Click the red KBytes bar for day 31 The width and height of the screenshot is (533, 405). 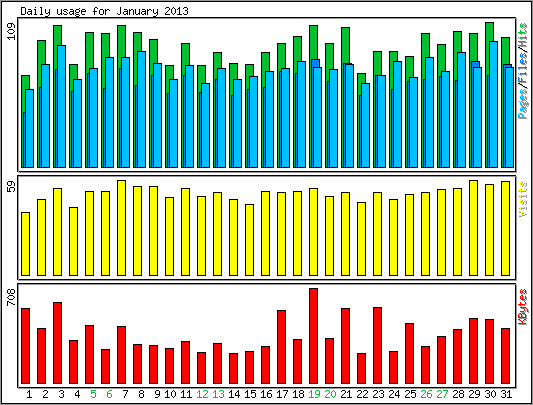point(505,356)
